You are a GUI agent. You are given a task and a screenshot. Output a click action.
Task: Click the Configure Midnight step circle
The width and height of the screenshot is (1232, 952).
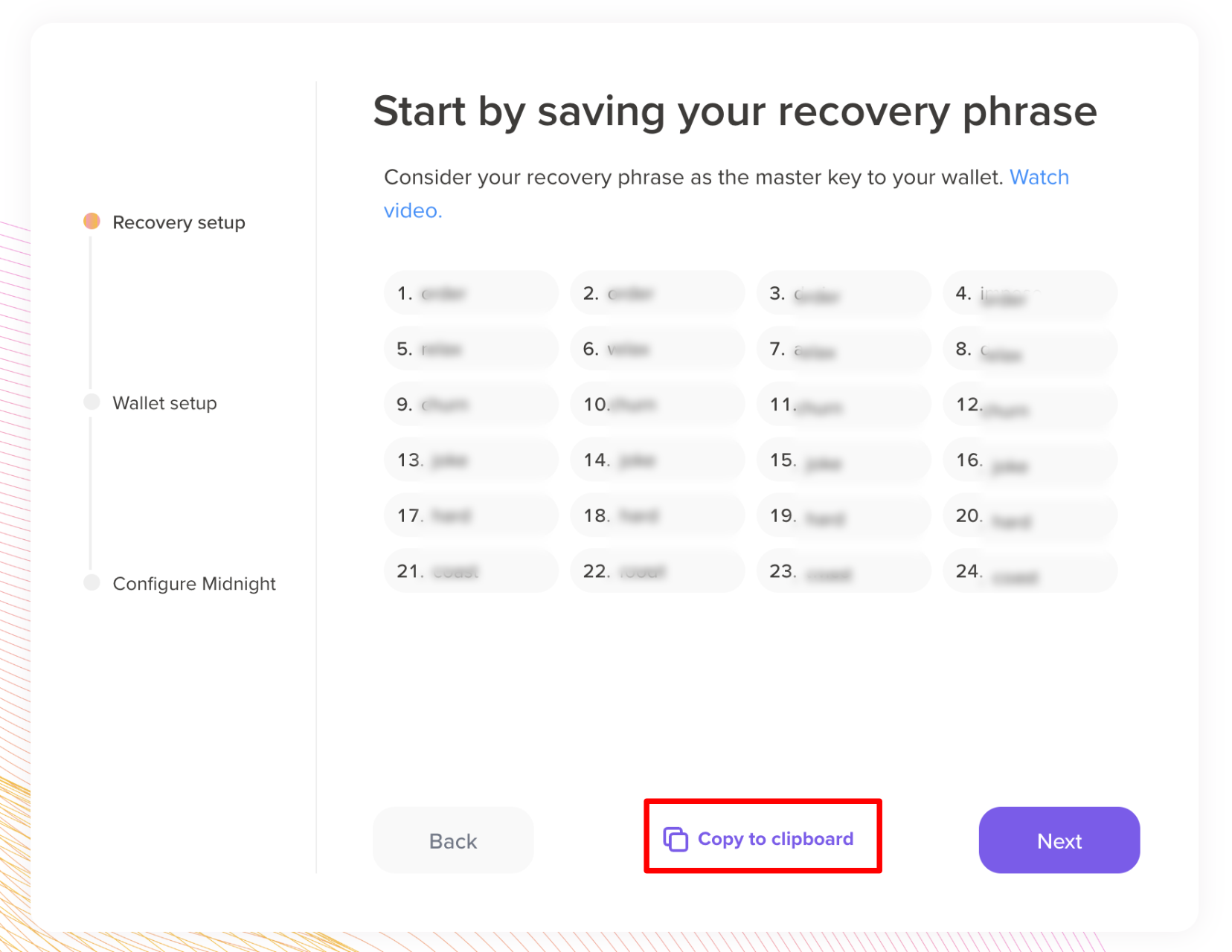coord(92,582)
